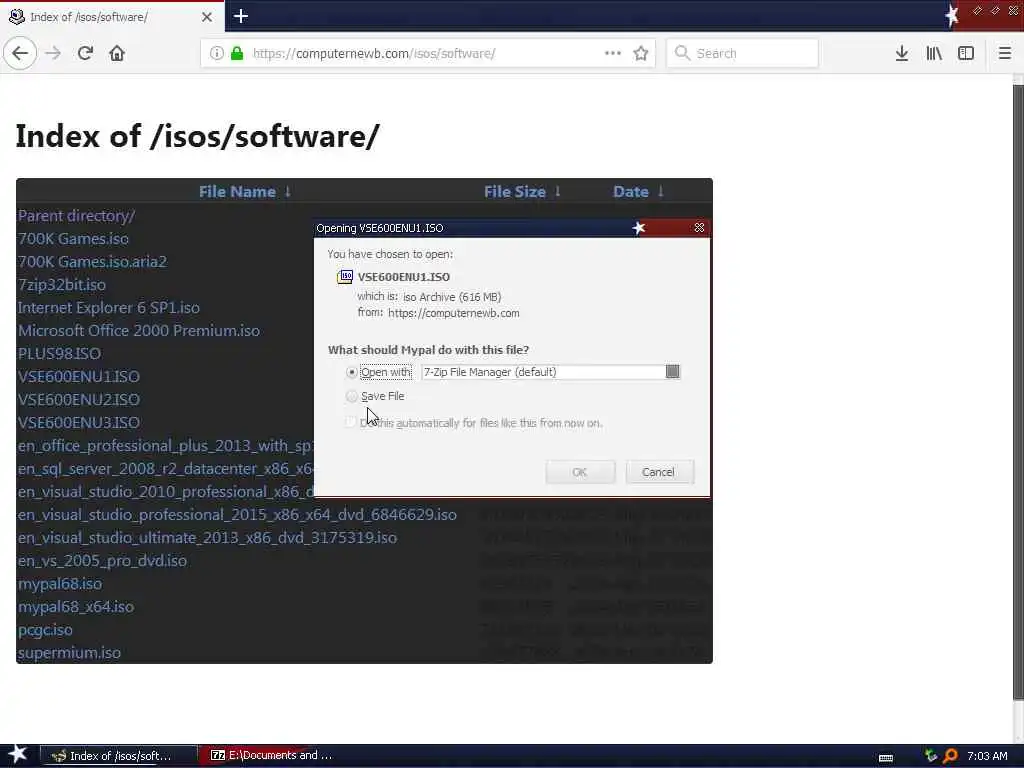Image resolution: width=1024 pixels, height=768 pixels.
Task: Click the File Name column header
Action: (237, 191)
